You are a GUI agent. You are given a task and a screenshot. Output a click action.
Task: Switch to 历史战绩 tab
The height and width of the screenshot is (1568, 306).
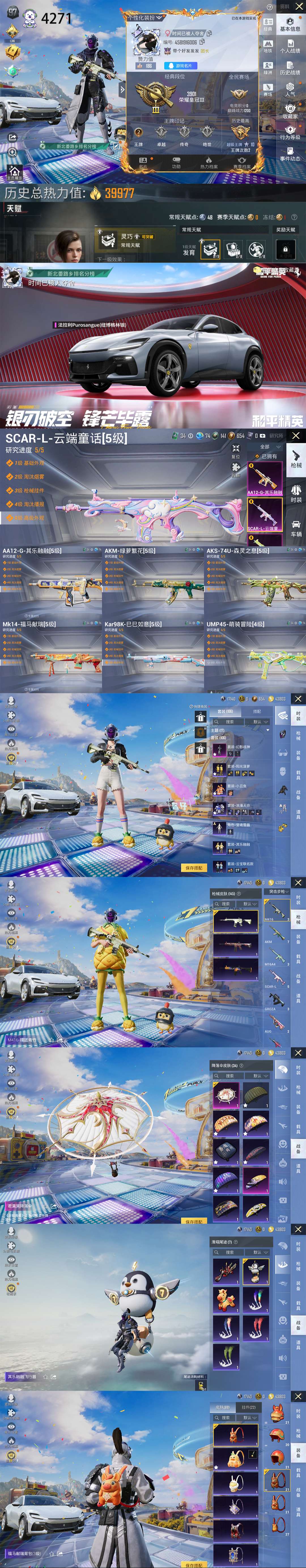(x=290, y=68)
